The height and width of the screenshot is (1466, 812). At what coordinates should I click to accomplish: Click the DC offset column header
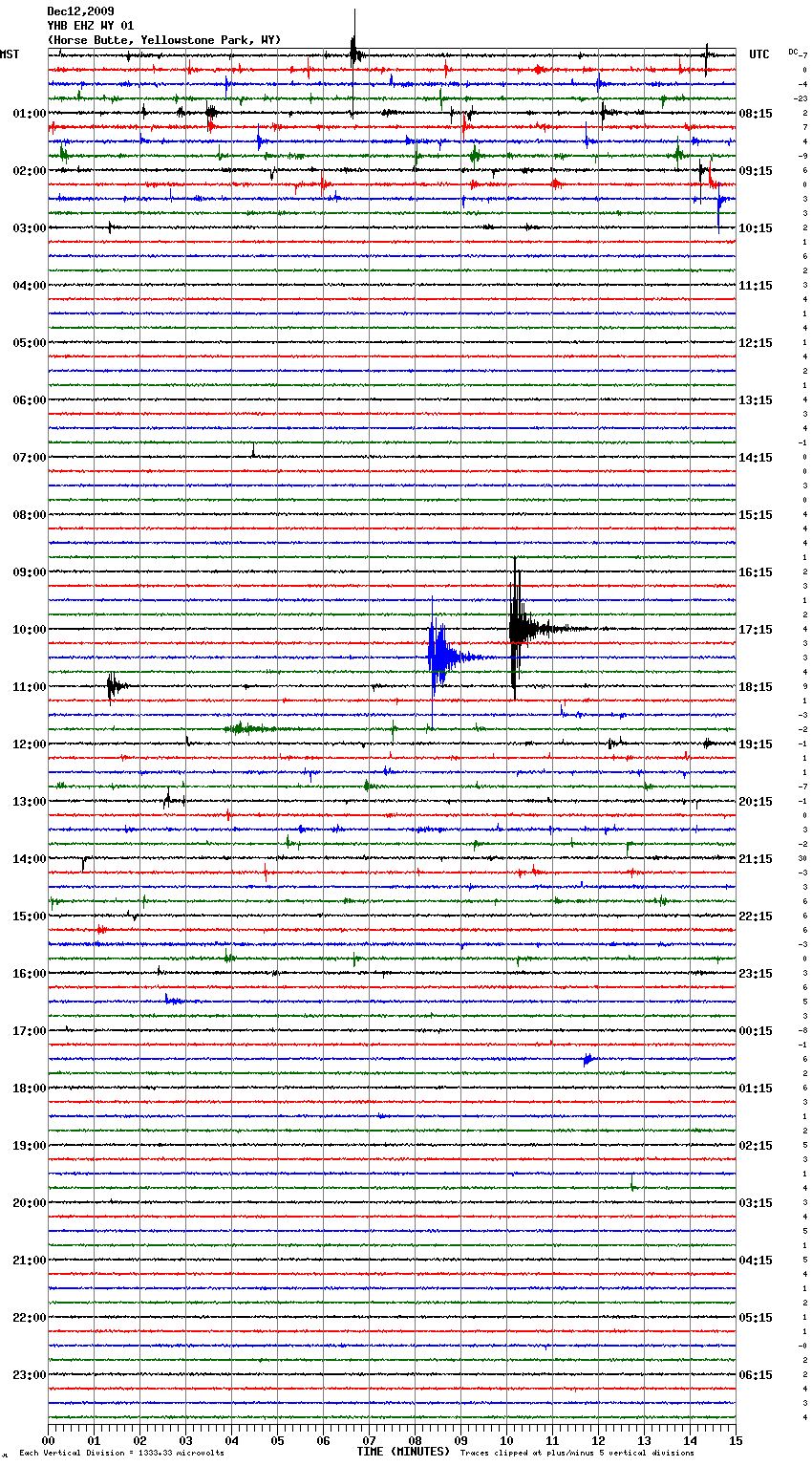(793, 51)
